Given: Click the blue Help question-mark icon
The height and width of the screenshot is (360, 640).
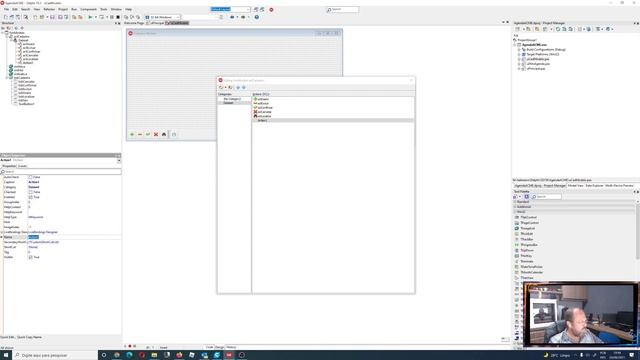Looking at the screenshot, I should pyautogui.click(x=257, y=17).
